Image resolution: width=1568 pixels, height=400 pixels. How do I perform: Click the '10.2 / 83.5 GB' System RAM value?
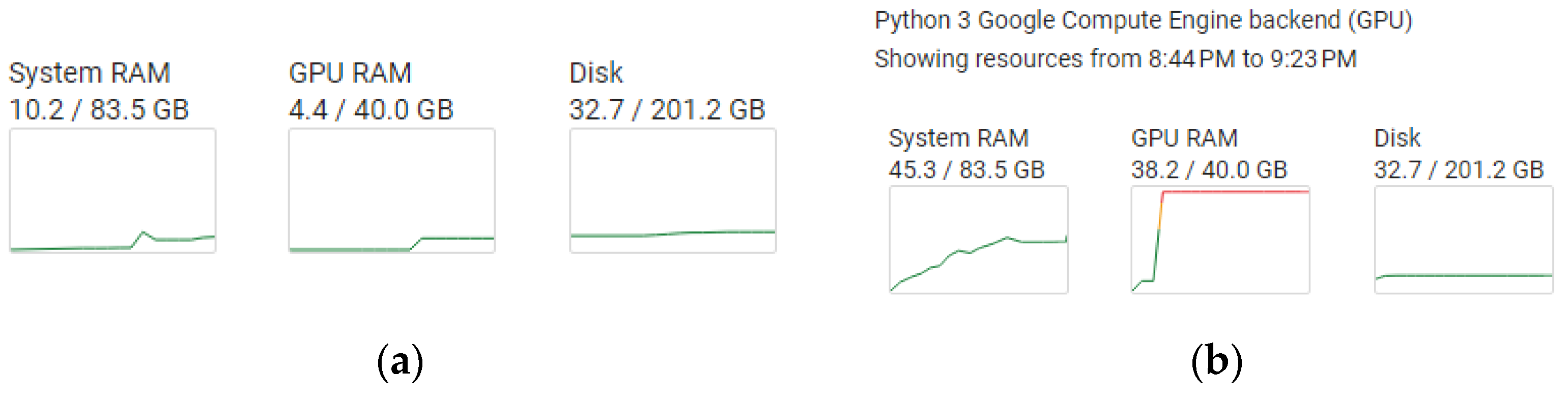(99, 110)
